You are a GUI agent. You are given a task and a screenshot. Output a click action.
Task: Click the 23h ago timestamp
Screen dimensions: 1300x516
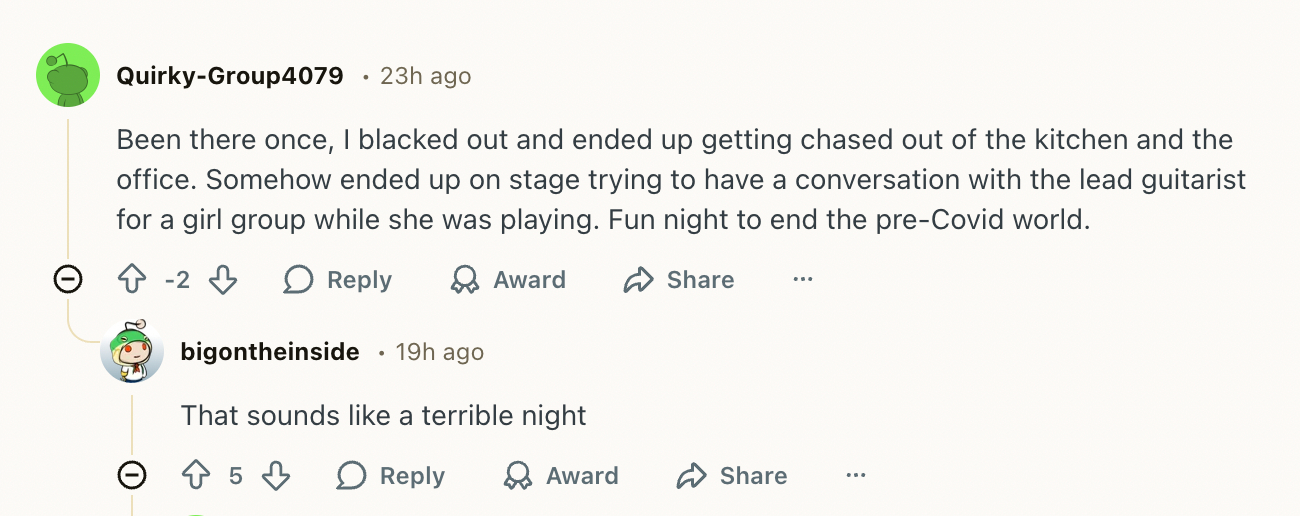point(426,76)
